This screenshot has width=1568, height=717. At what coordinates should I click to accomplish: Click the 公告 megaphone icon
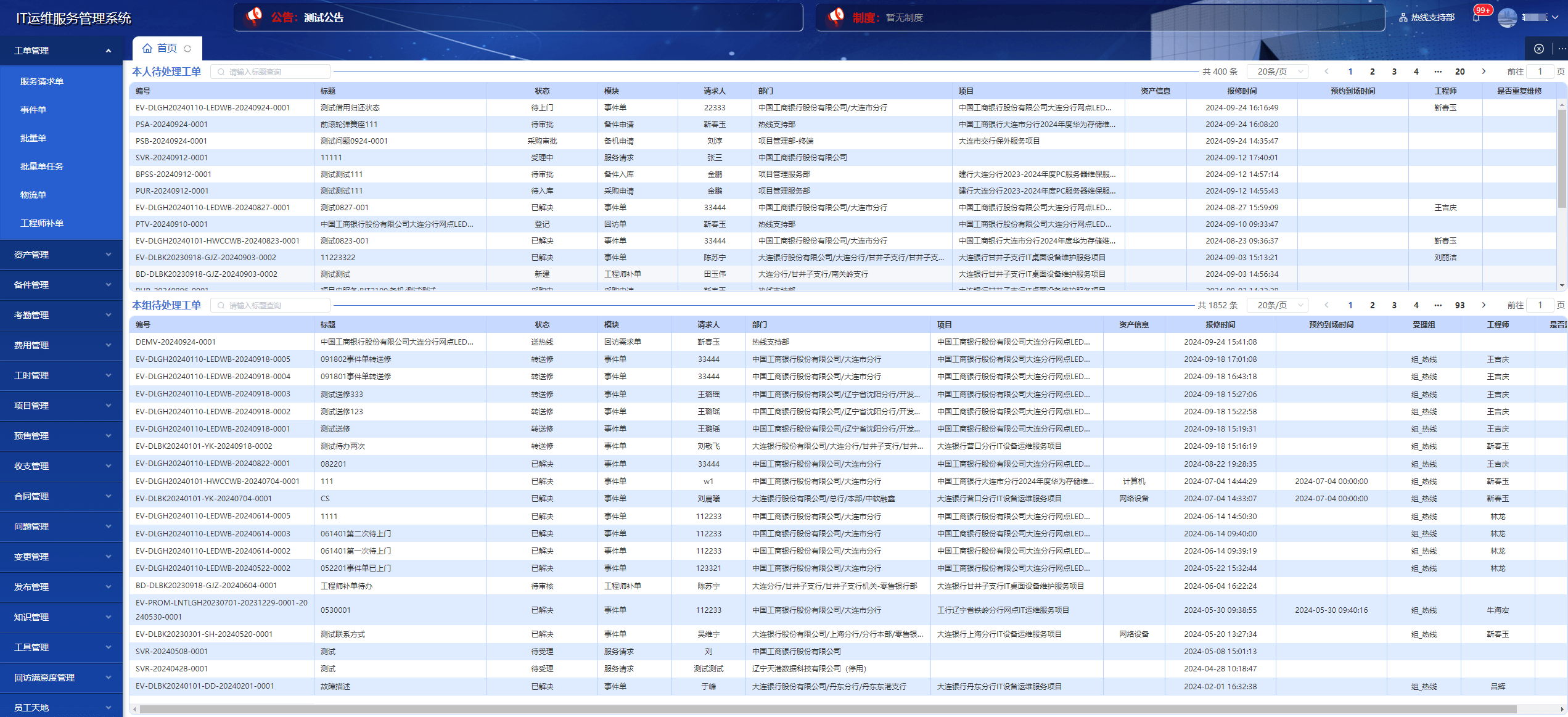[x=253, y=17]
